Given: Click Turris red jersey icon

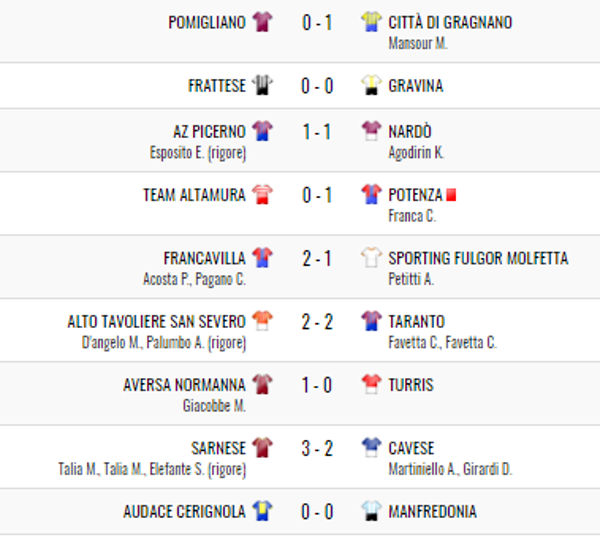Looking at the screenshot, I should click(x=372, y=385).
